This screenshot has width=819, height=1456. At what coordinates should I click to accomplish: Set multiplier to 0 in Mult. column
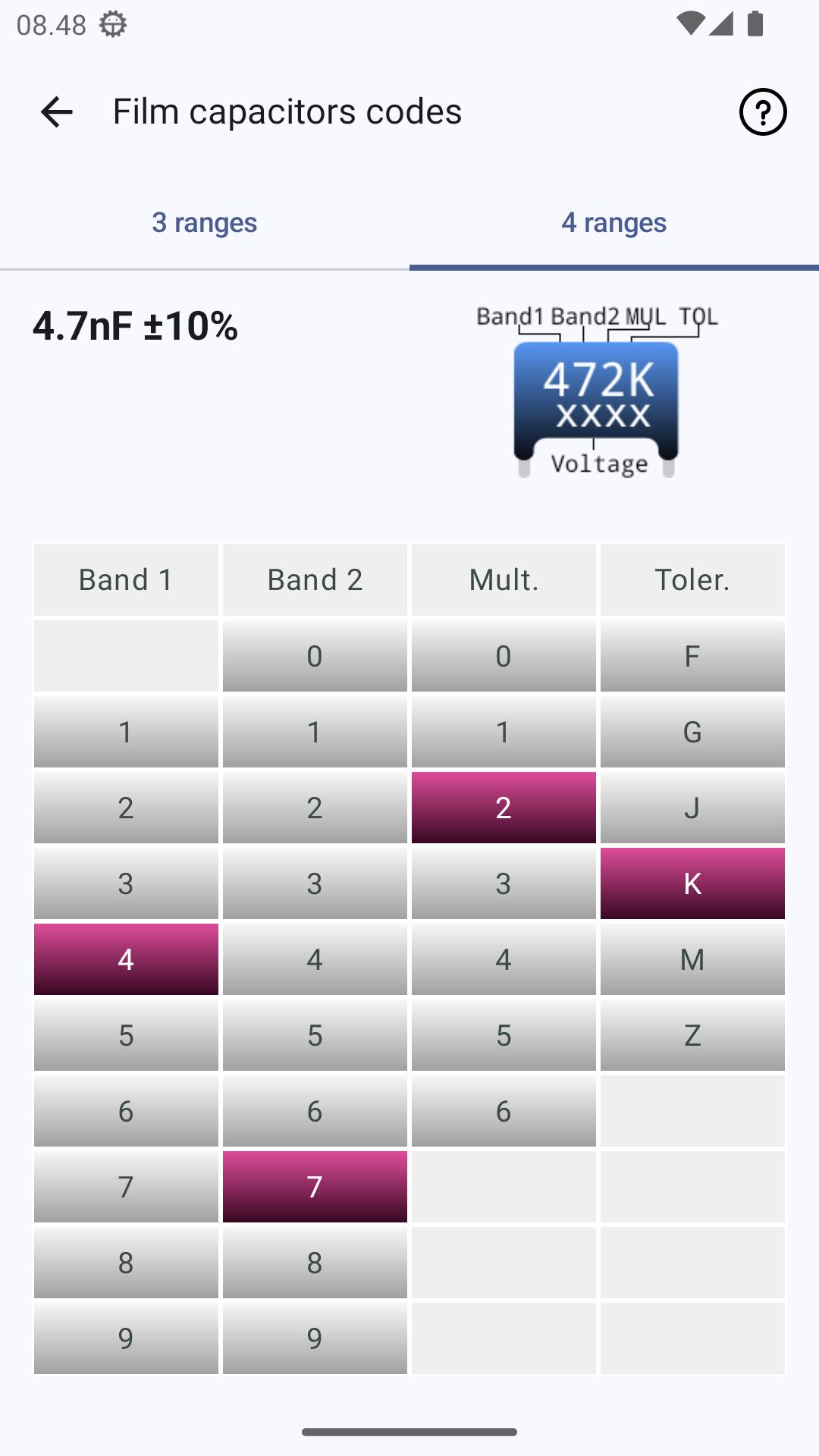[x=504, y=656]
